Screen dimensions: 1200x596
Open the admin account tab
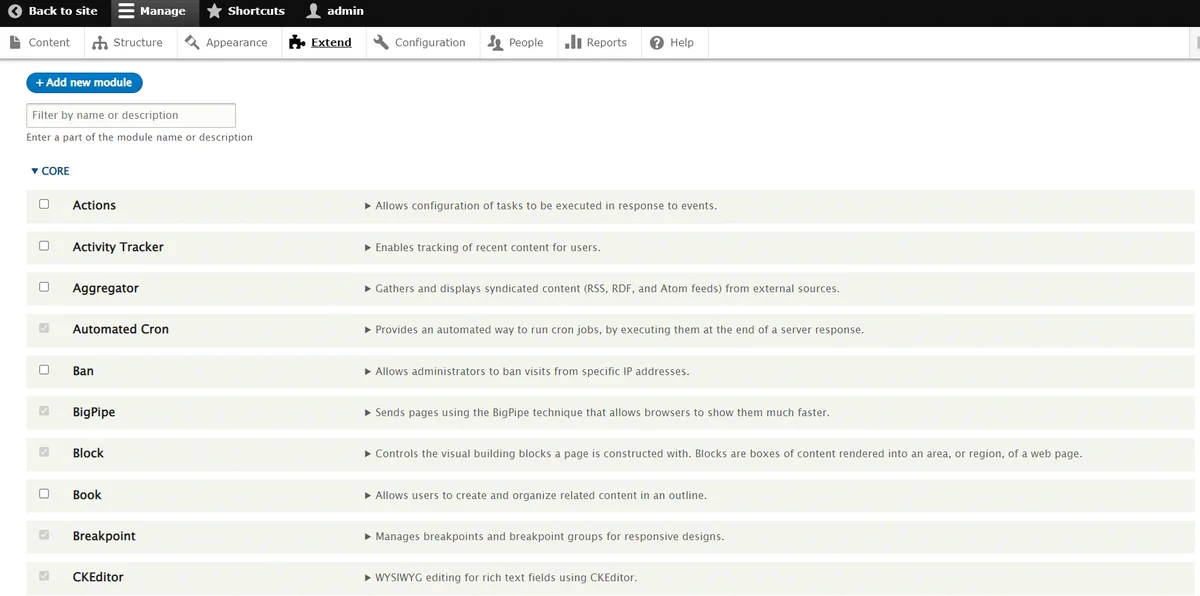click(x=335, y=11)
